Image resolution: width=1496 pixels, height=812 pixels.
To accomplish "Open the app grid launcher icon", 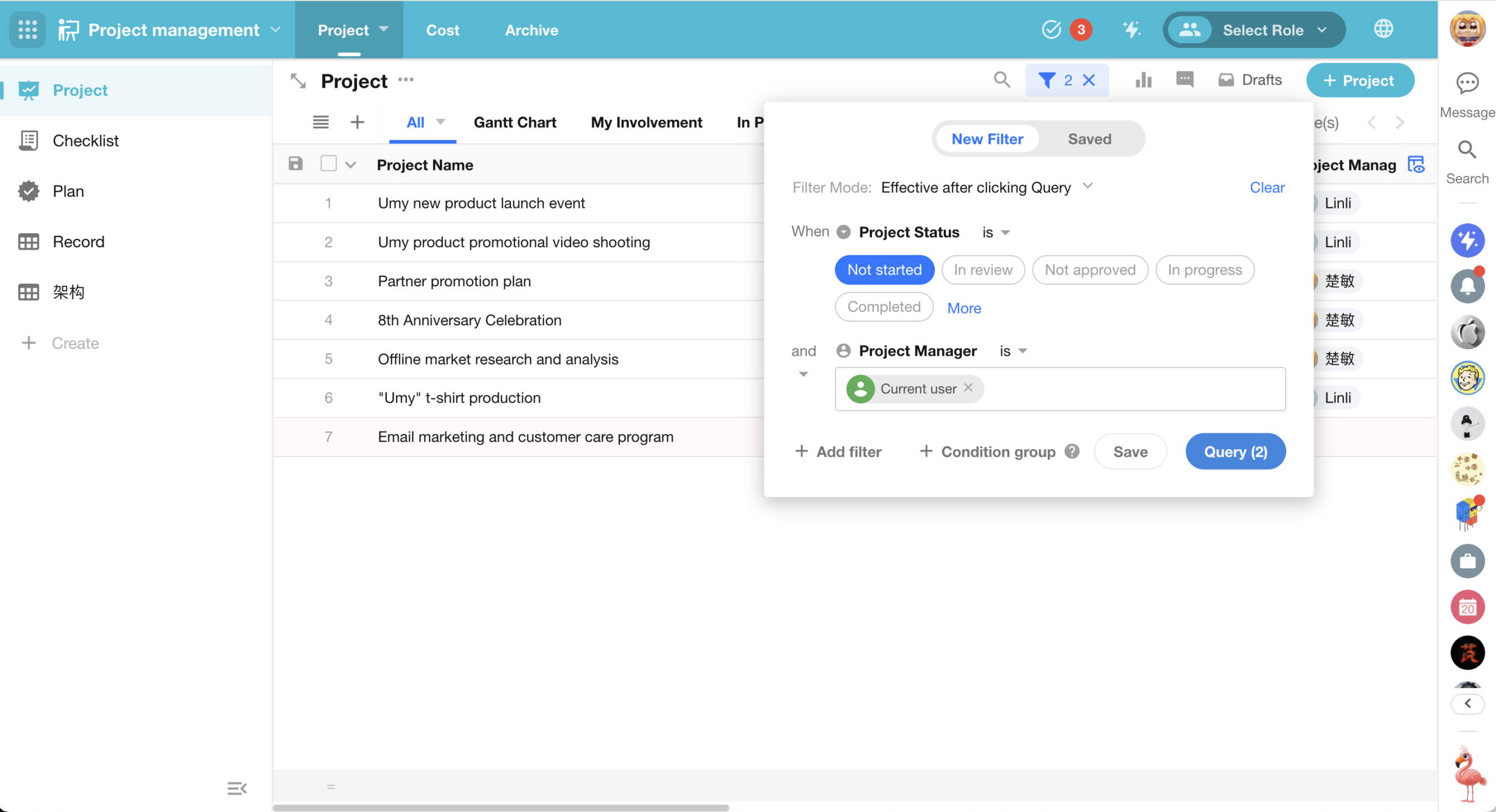I will coord(27,30).
